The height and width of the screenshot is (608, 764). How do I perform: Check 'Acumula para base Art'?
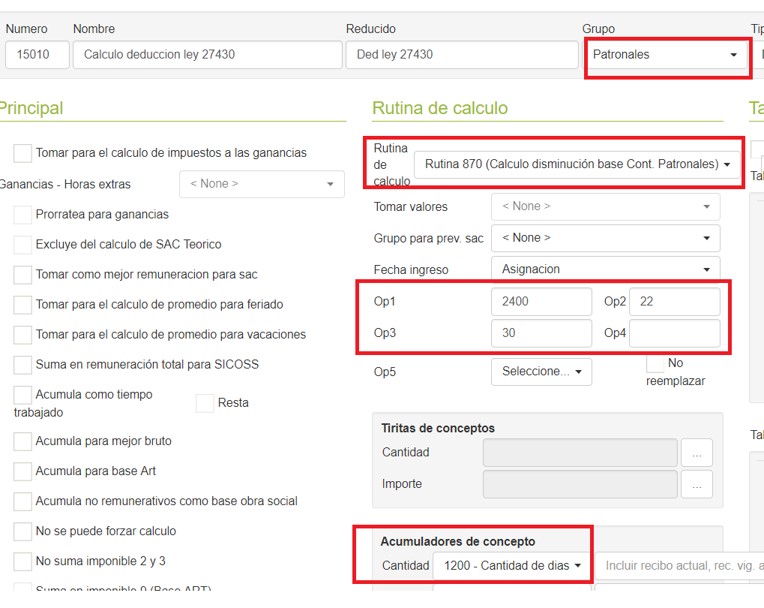22,471
